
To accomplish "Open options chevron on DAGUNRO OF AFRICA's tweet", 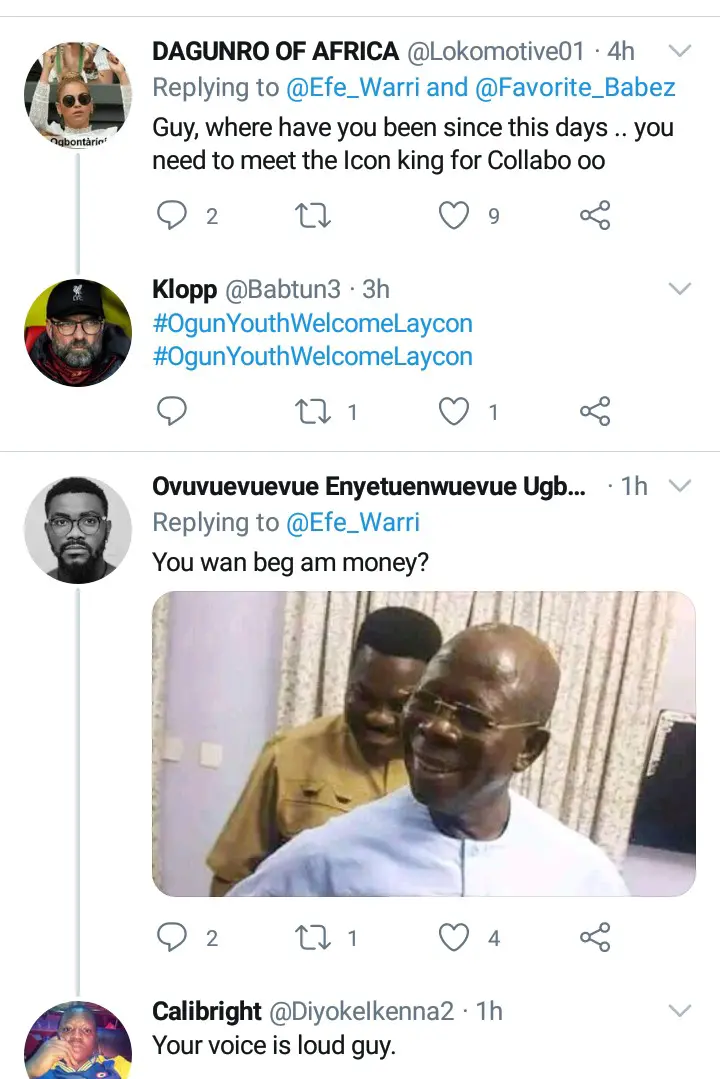I will [679, 51].
